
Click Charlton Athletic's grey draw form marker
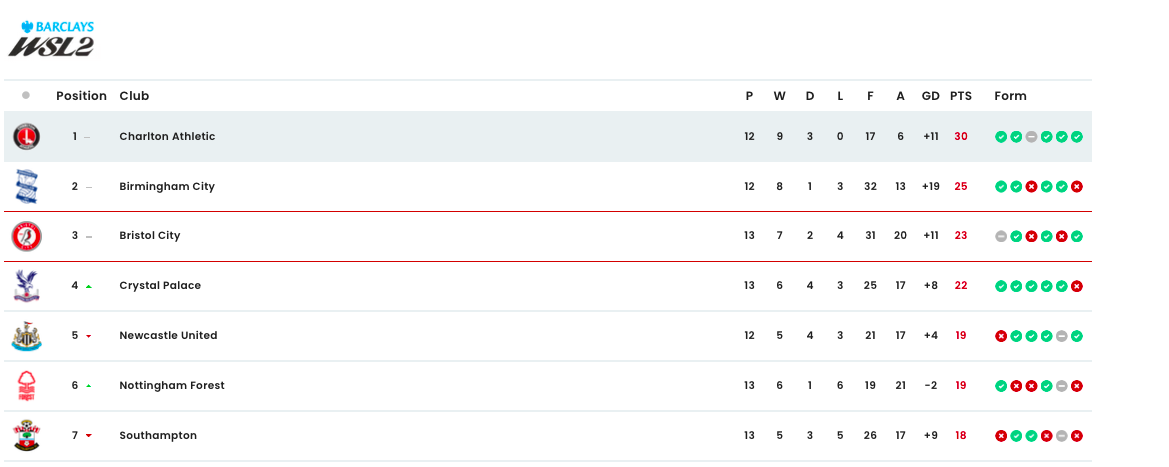(1031, 137)
